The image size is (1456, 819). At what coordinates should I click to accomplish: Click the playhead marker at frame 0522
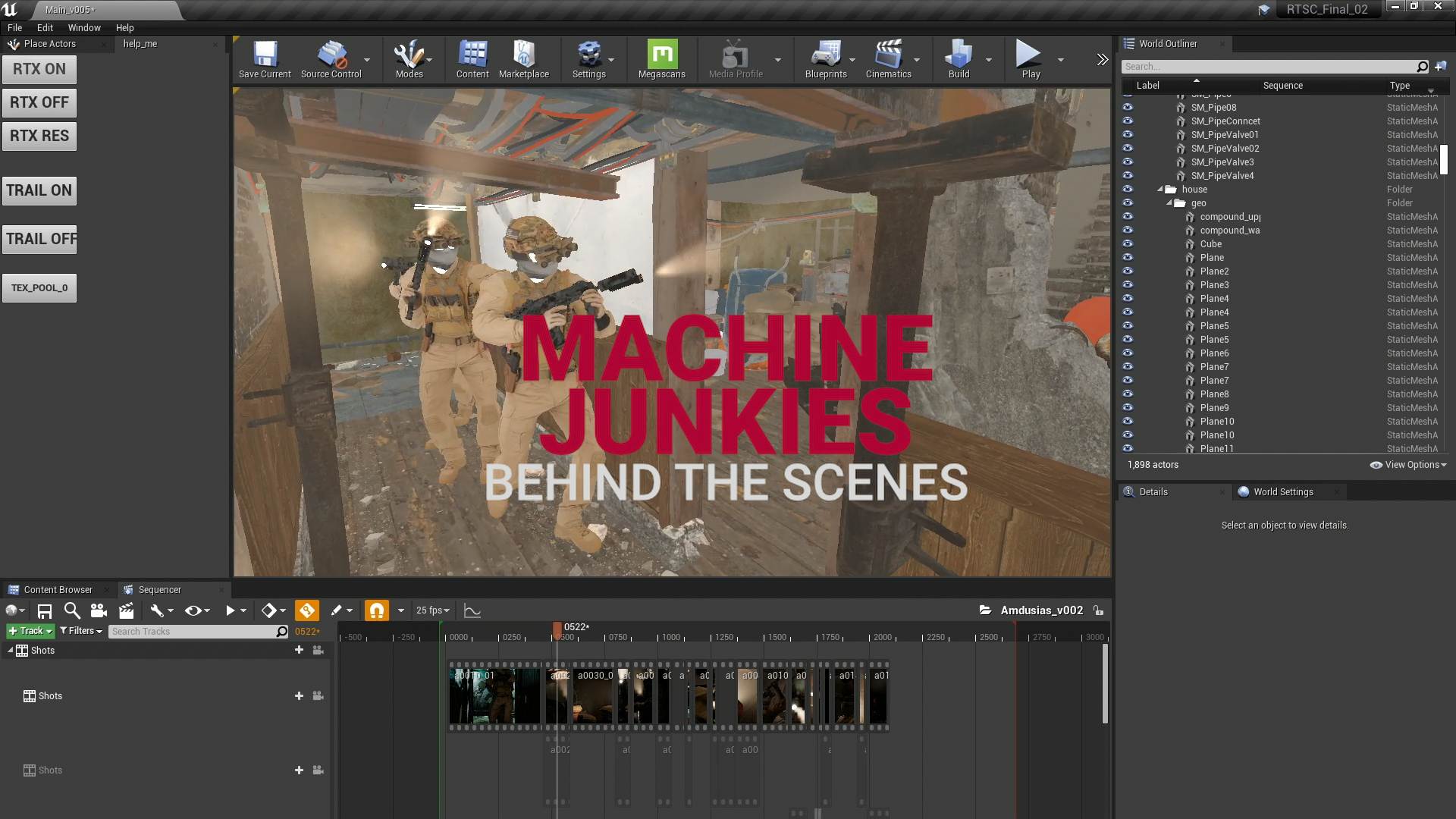click(x=557, y=629)
